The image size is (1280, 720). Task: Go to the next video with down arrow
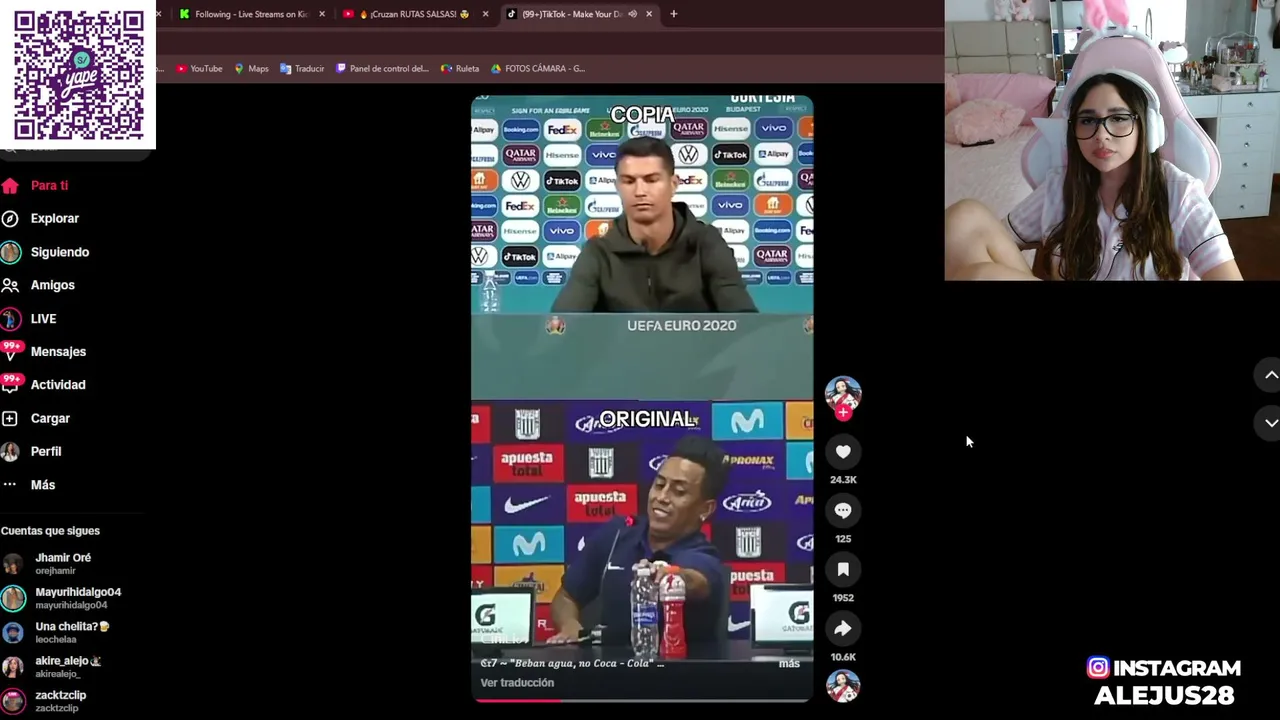coord(1271,423)
